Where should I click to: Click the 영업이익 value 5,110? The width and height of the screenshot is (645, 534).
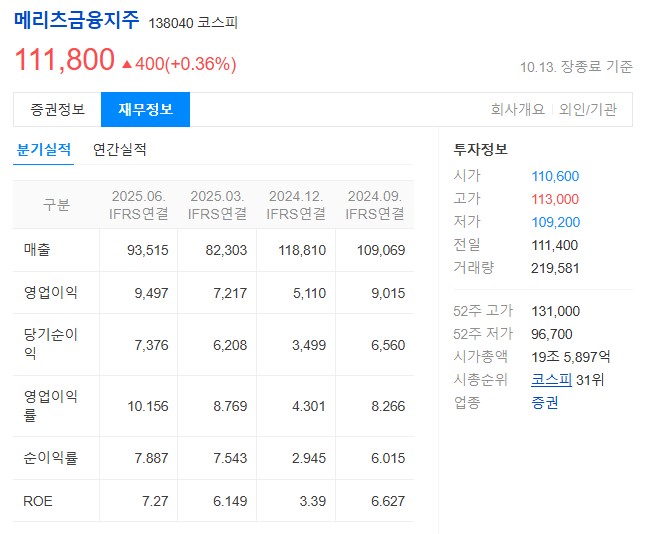(309, 293)
